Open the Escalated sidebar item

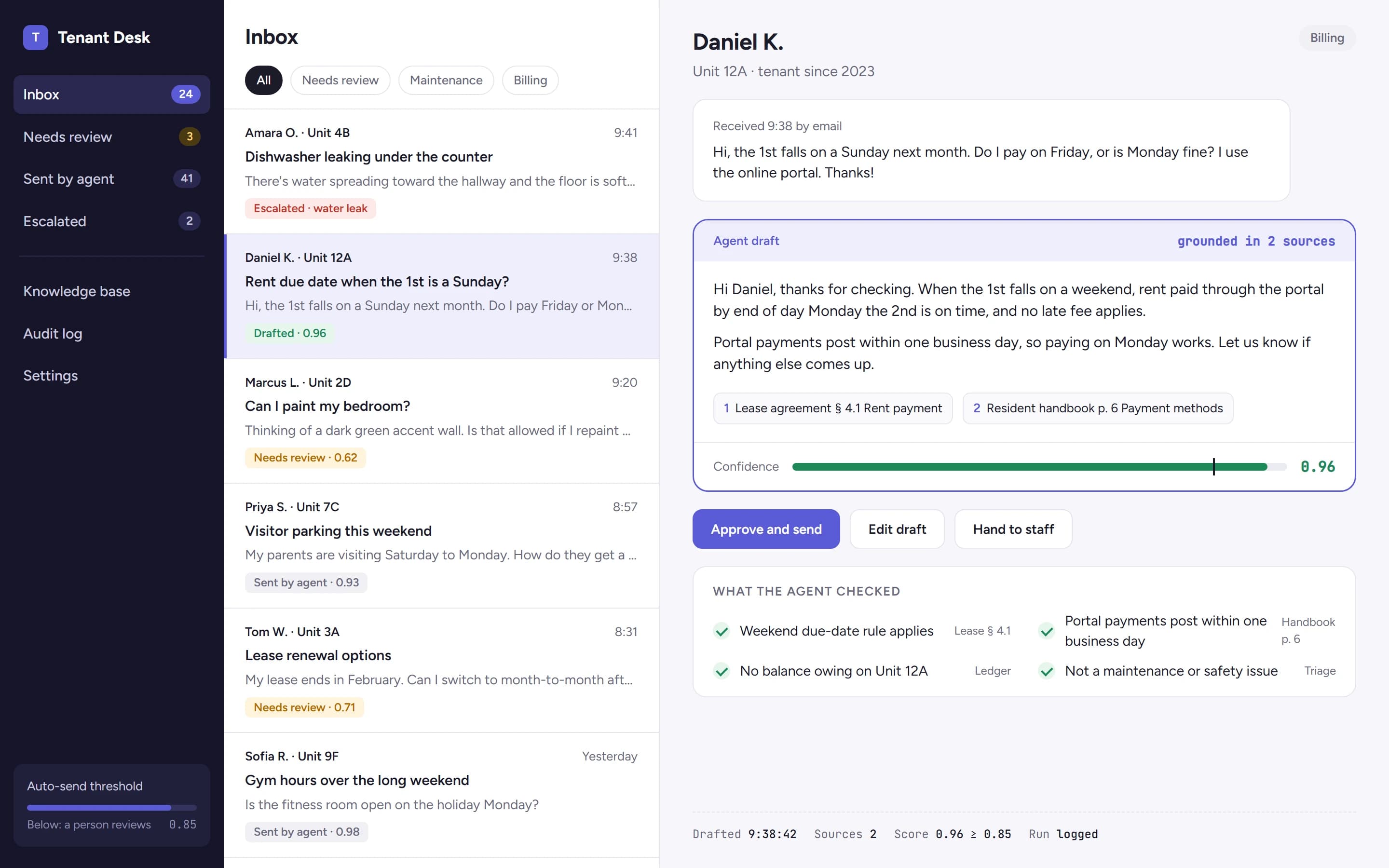[111, 221]
